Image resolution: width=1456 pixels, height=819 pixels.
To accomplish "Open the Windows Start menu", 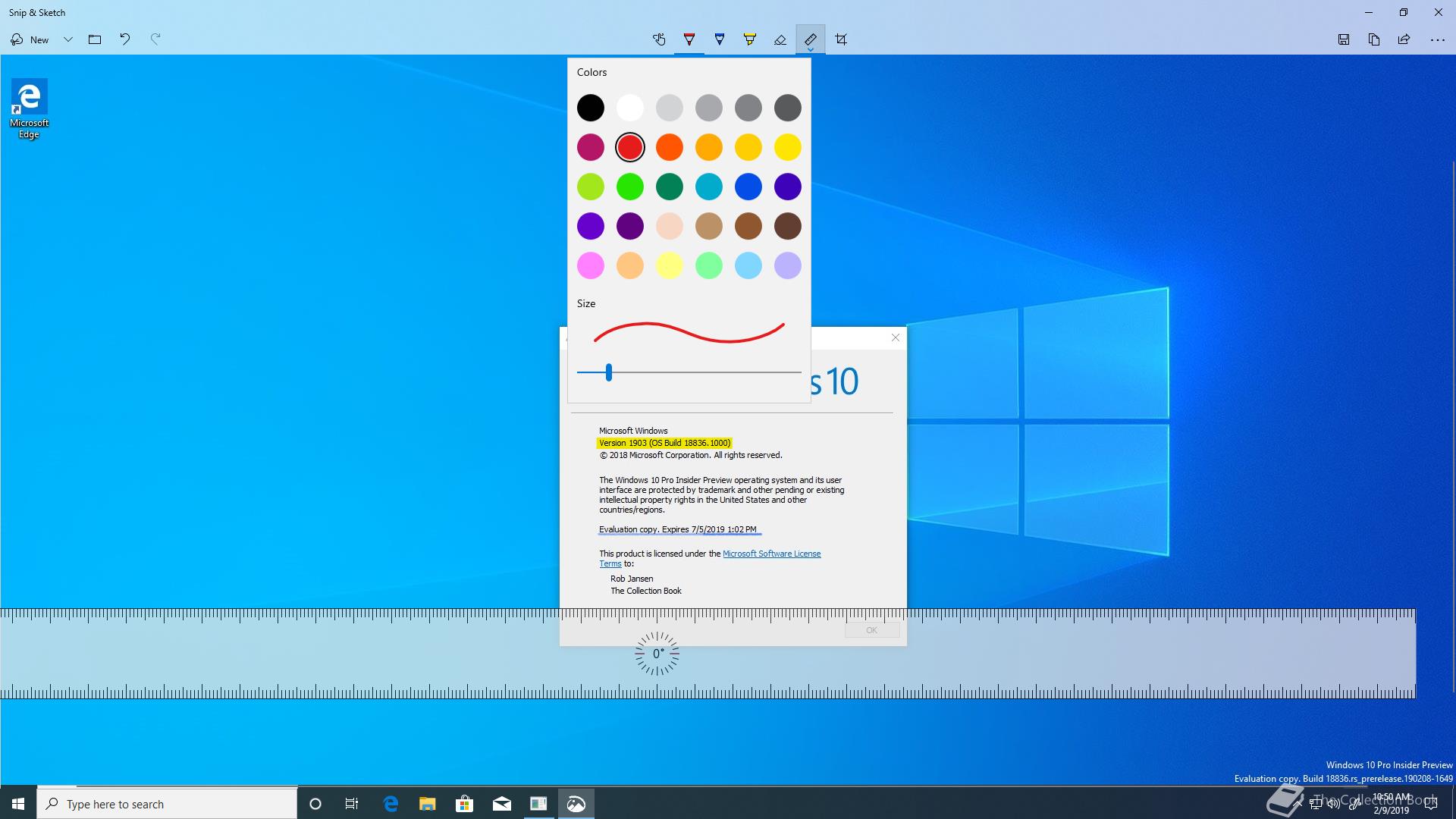I will [x=18, y=804].
